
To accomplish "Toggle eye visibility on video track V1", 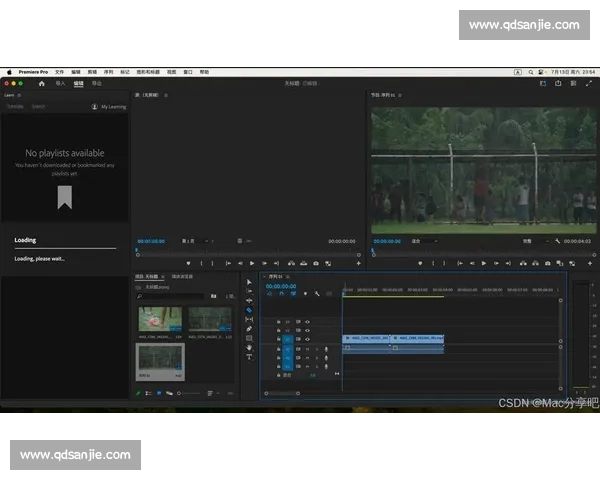I will (x=307, y=339).
